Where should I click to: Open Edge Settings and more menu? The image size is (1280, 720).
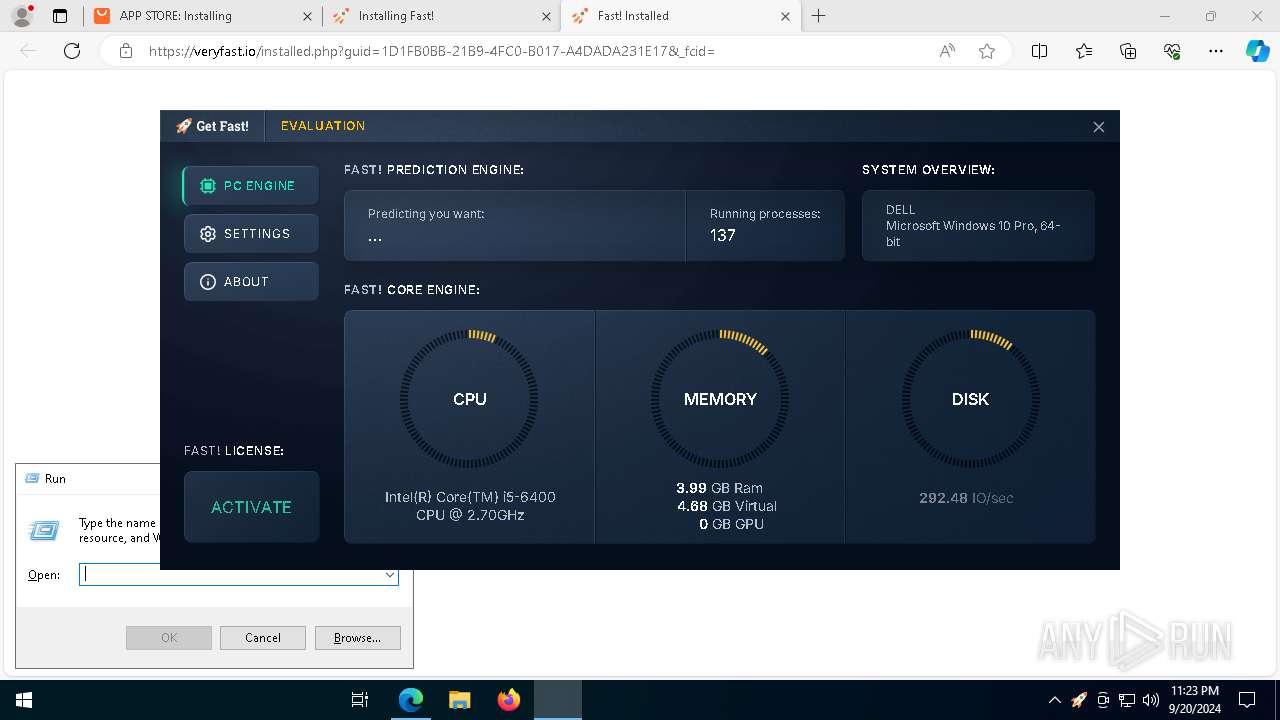[1216, 51]
